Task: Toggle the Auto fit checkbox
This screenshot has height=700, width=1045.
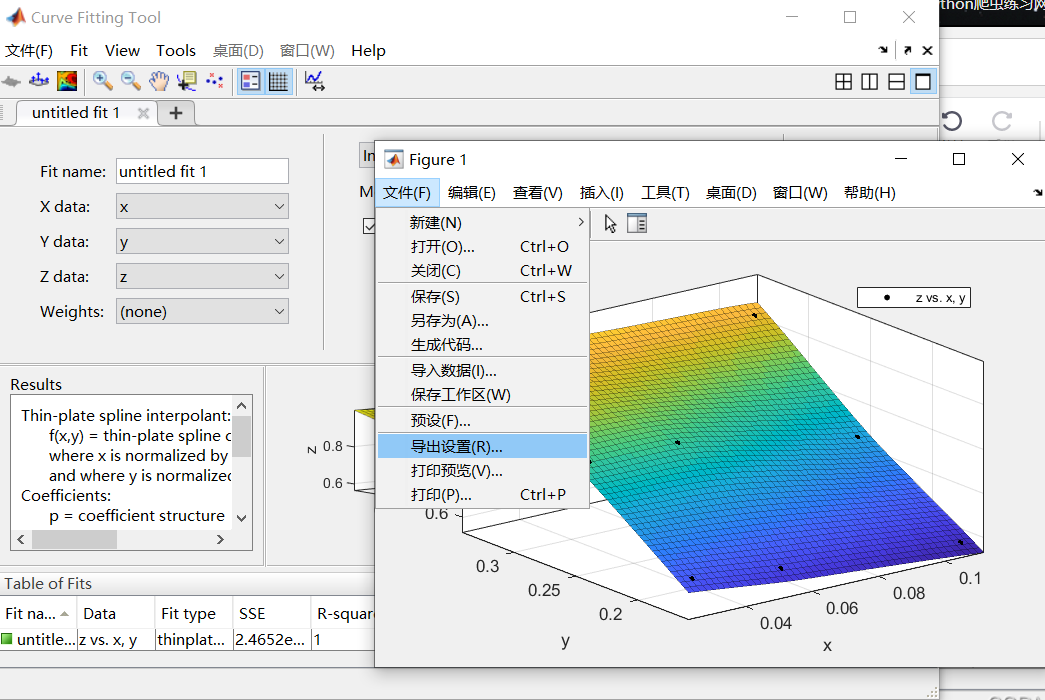Action: point(370,225)
